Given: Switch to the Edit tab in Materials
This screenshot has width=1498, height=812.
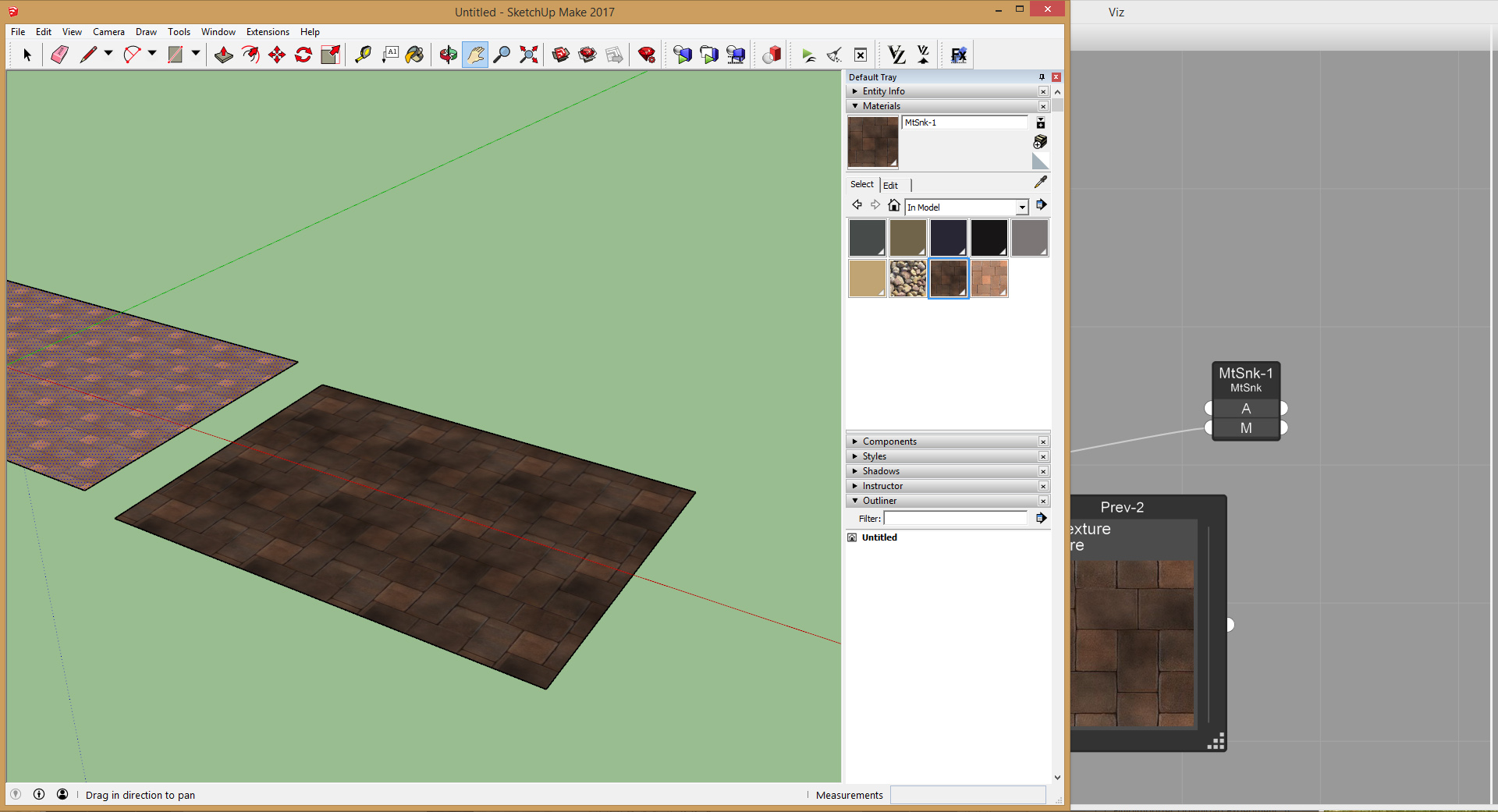Looking at the screenshot, I should point(890,185).
